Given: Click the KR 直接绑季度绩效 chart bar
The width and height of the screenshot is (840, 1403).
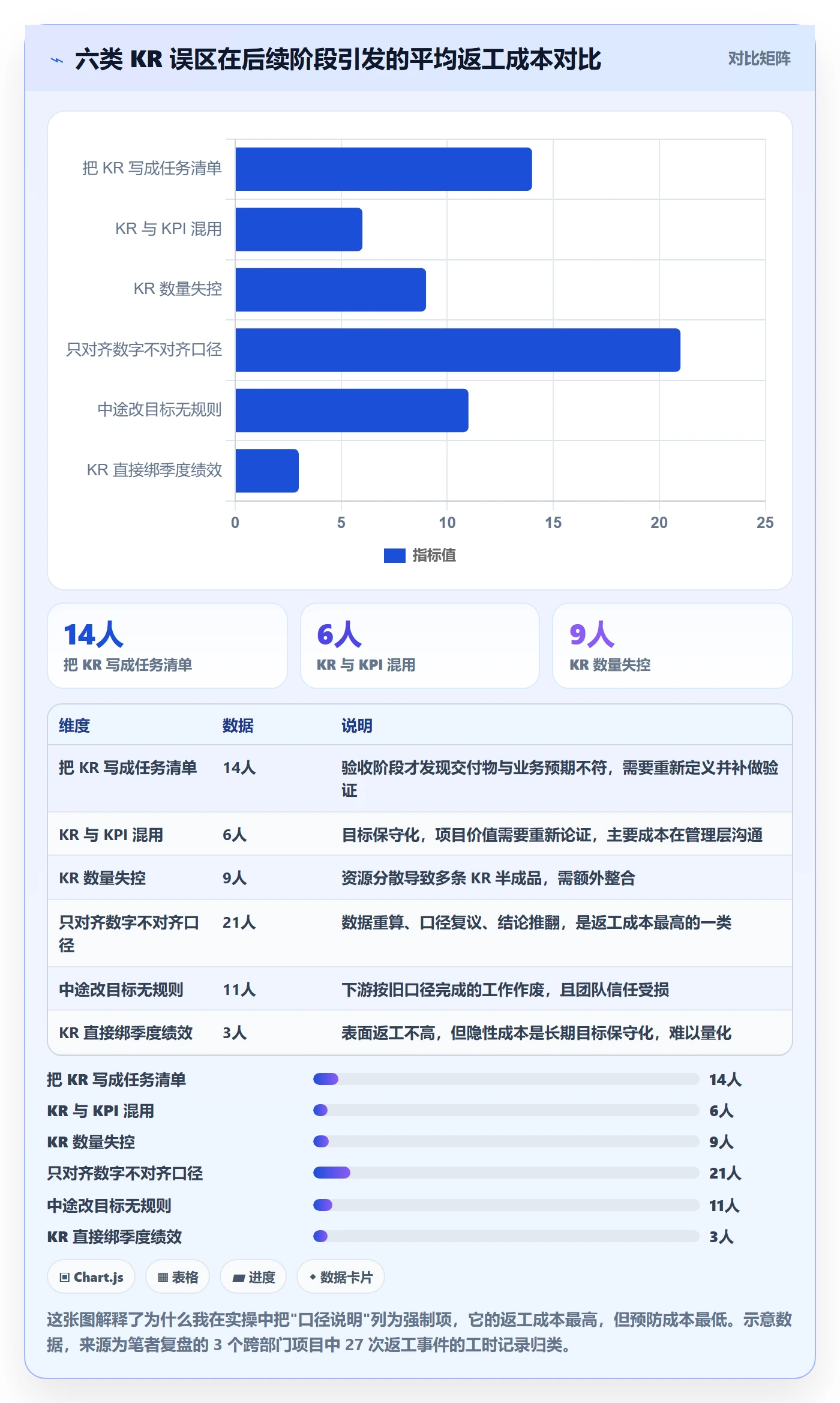Looking at the screenshot, I should click(x=267, y=470).
